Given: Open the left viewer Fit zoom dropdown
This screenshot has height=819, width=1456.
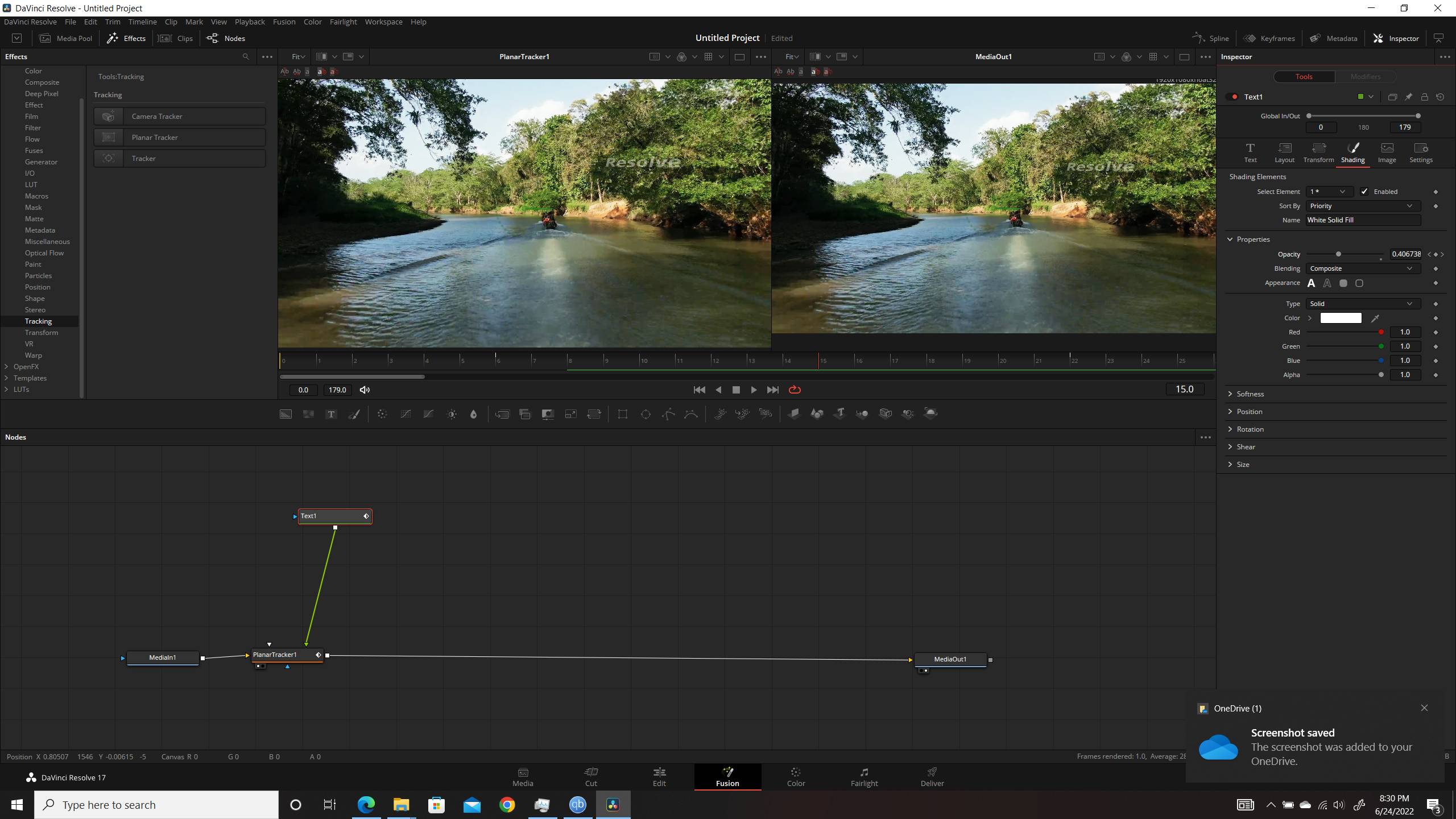Looking at the screenshot, I should (x=298, y=56).
